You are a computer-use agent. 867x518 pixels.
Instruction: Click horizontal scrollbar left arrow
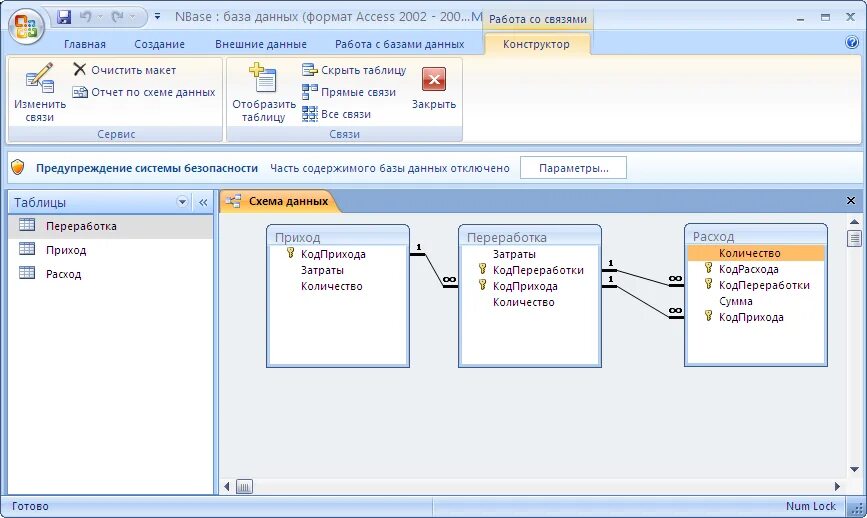[227, 486]
